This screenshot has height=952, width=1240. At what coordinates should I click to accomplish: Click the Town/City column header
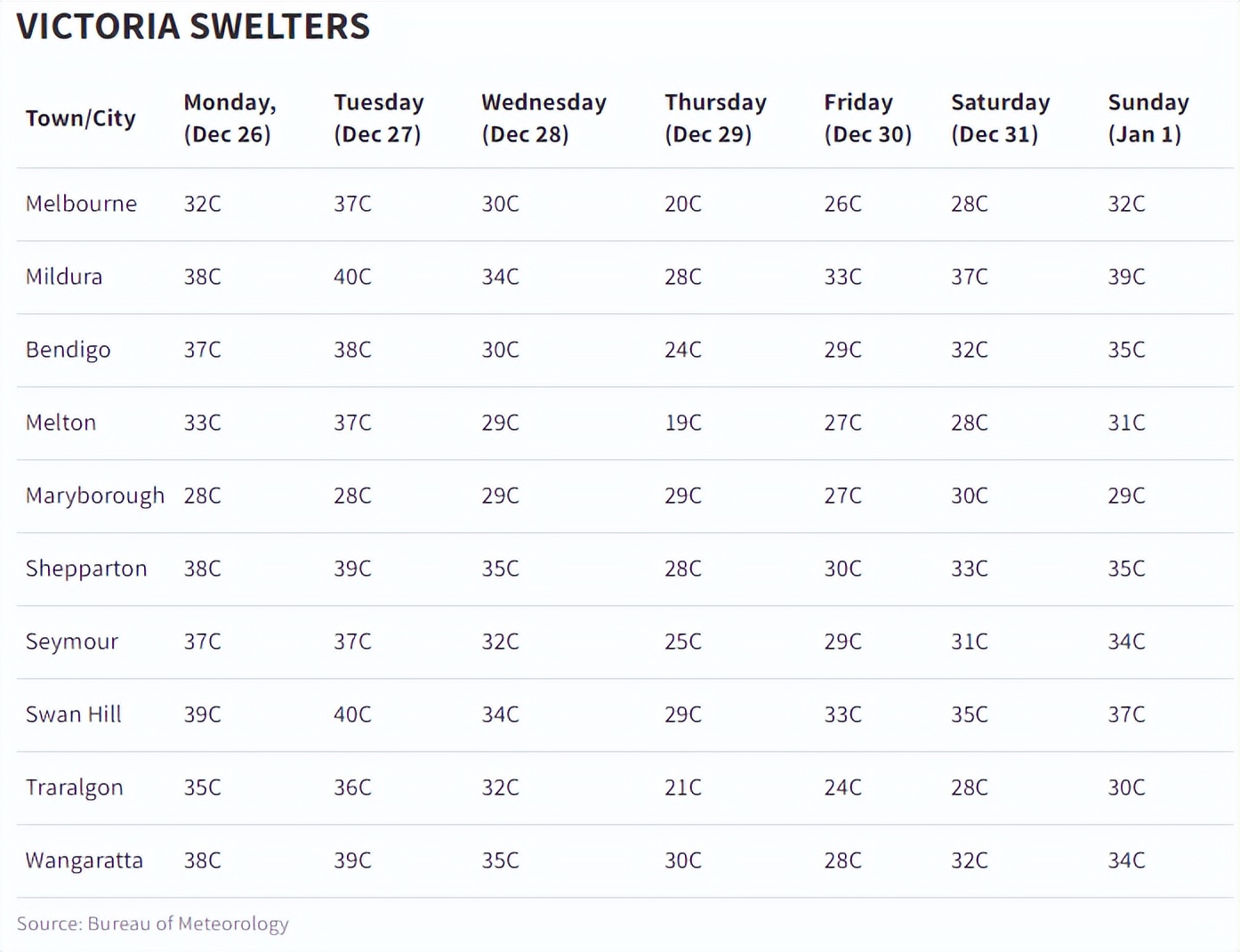coord(81,118)
